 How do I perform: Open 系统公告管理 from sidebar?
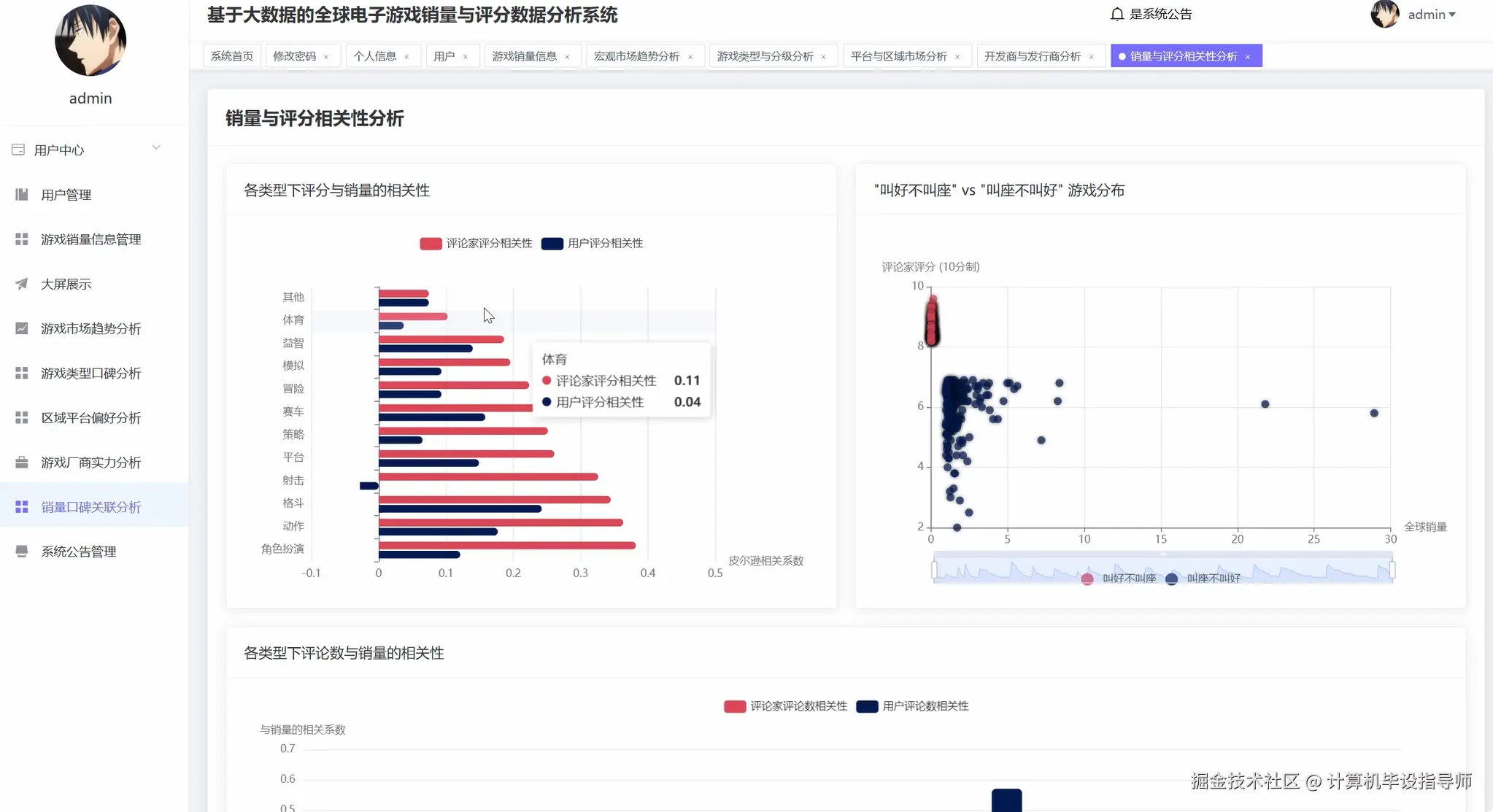point(78,551)
